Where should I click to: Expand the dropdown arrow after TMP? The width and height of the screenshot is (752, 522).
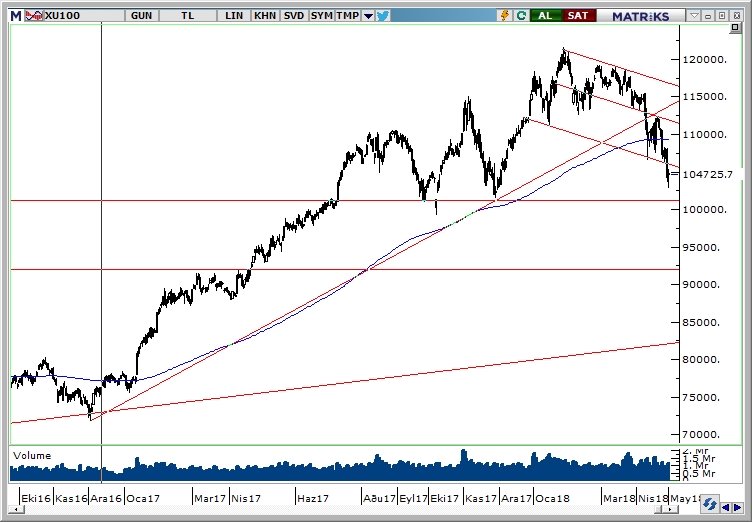pos(368,16)
